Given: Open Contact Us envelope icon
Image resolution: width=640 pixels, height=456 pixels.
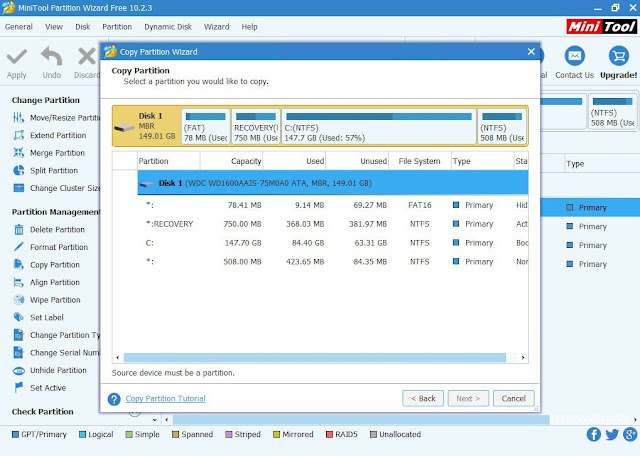Looking at the screenshot, I should 575,56.
